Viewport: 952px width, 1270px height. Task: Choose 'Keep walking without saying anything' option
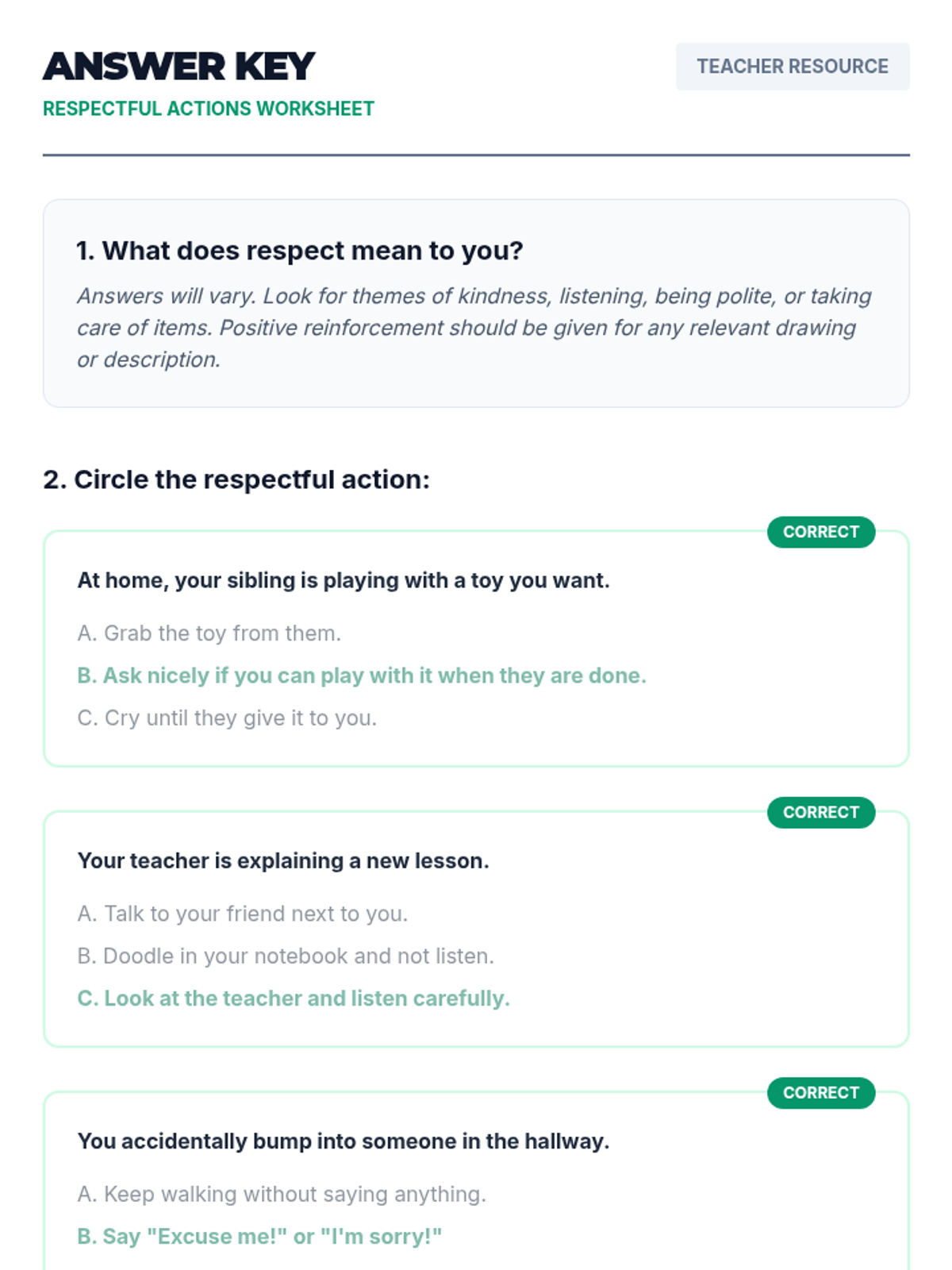(282, 1194)
